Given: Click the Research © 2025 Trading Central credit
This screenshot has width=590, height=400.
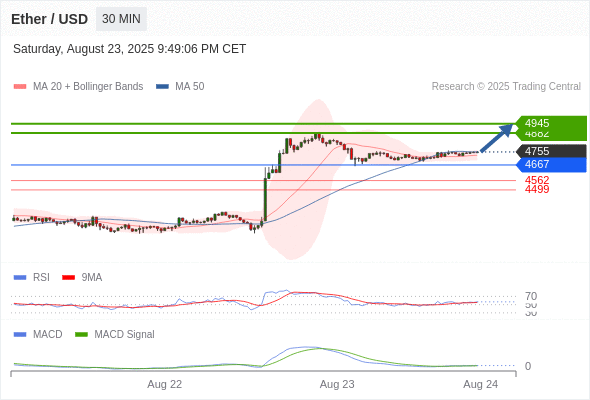Looking at the screenshot, I should (506, 87).
